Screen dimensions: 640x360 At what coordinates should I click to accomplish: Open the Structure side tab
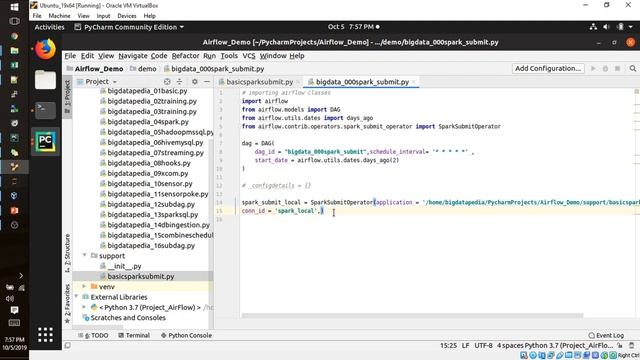point(67,253)
